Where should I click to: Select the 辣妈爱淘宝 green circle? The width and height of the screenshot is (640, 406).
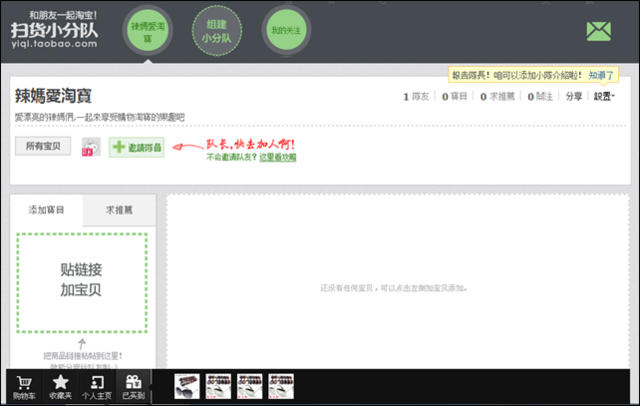(148, 30)
